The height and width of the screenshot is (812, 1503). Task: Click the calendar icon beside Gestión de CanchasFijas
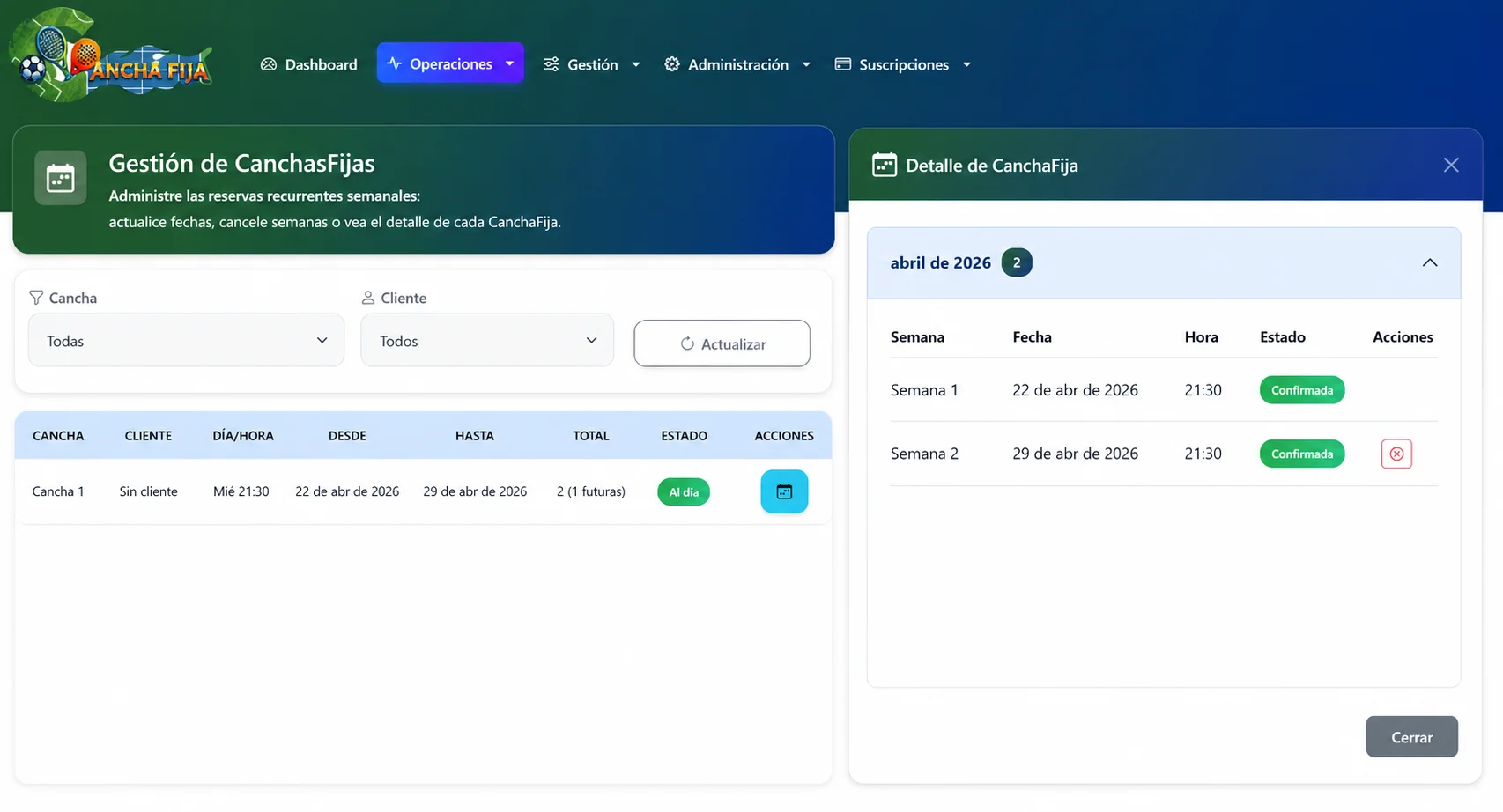pos(61,178)
